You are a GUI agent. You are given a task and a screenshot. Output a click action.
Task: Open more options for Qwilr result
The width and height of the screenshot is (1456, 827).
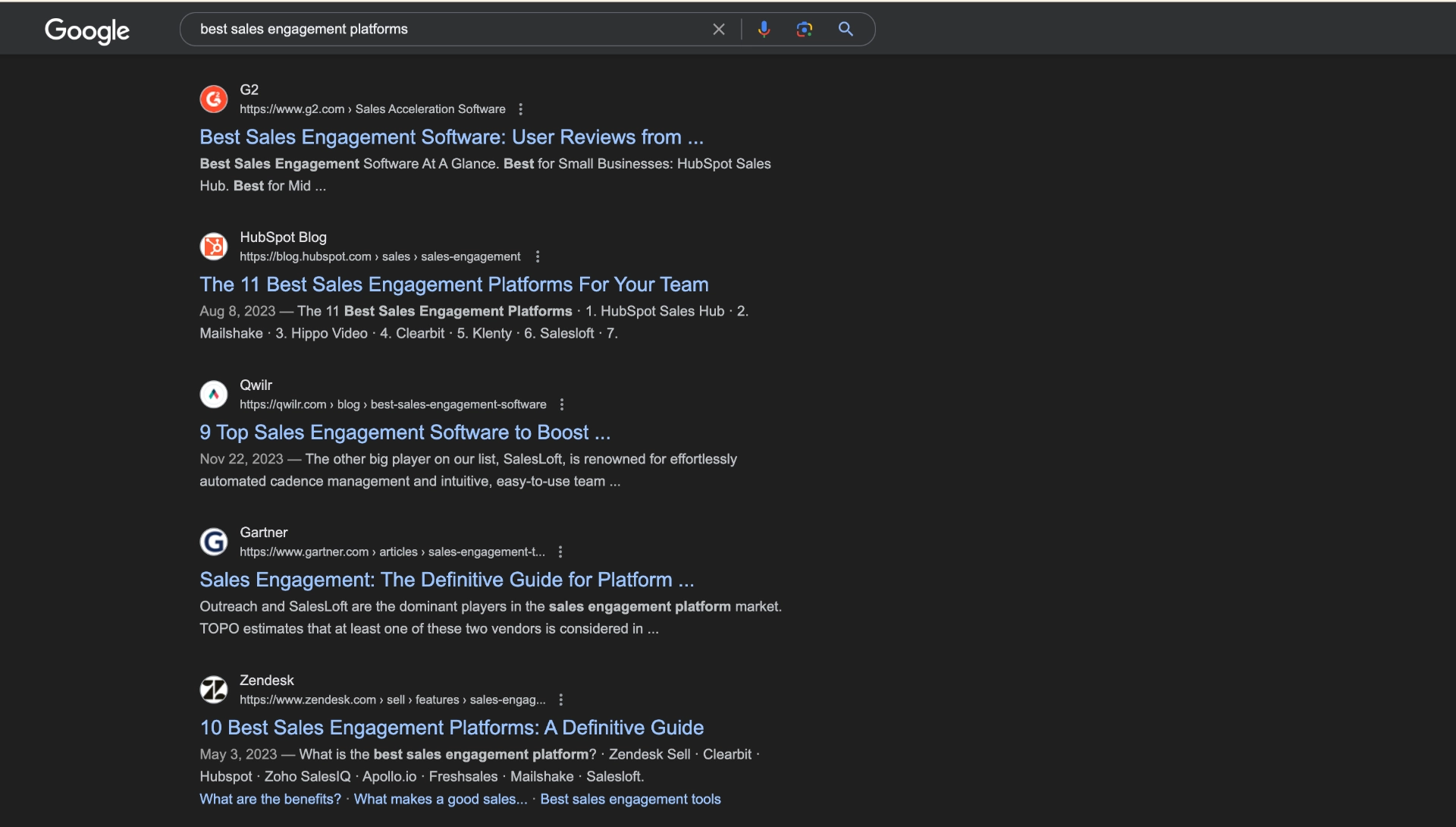[562, 404]
